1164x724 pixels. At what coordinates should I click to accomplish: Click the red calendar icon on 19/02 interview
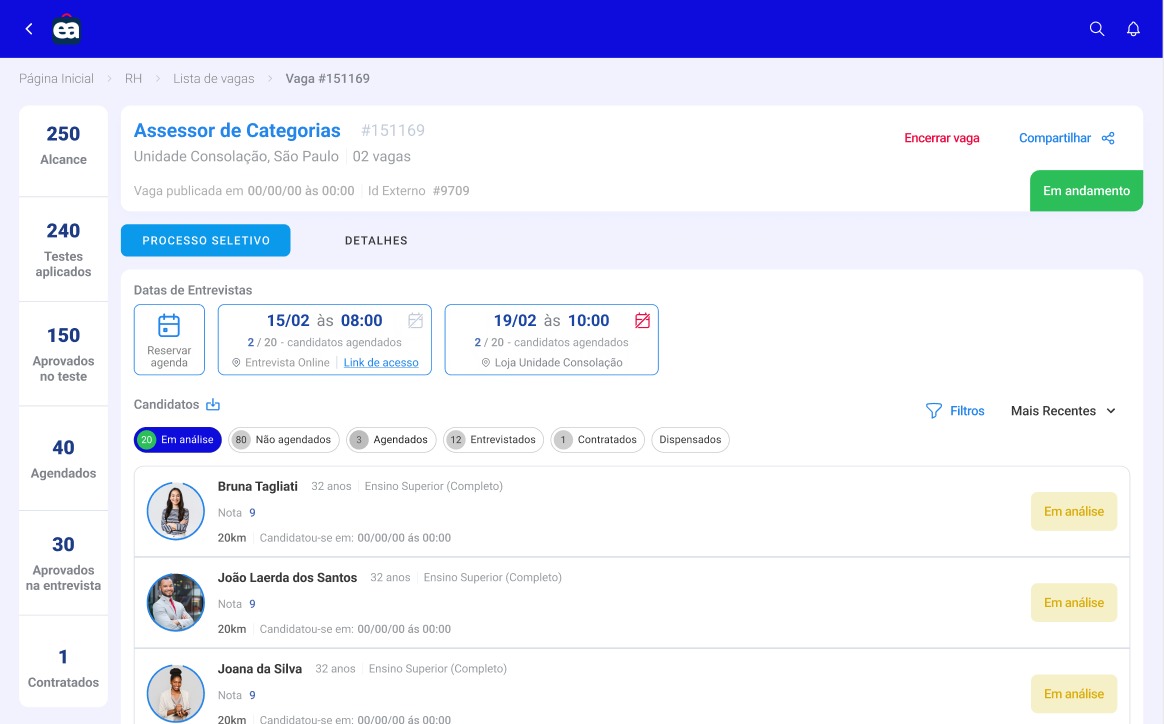(x=642, y=321)
